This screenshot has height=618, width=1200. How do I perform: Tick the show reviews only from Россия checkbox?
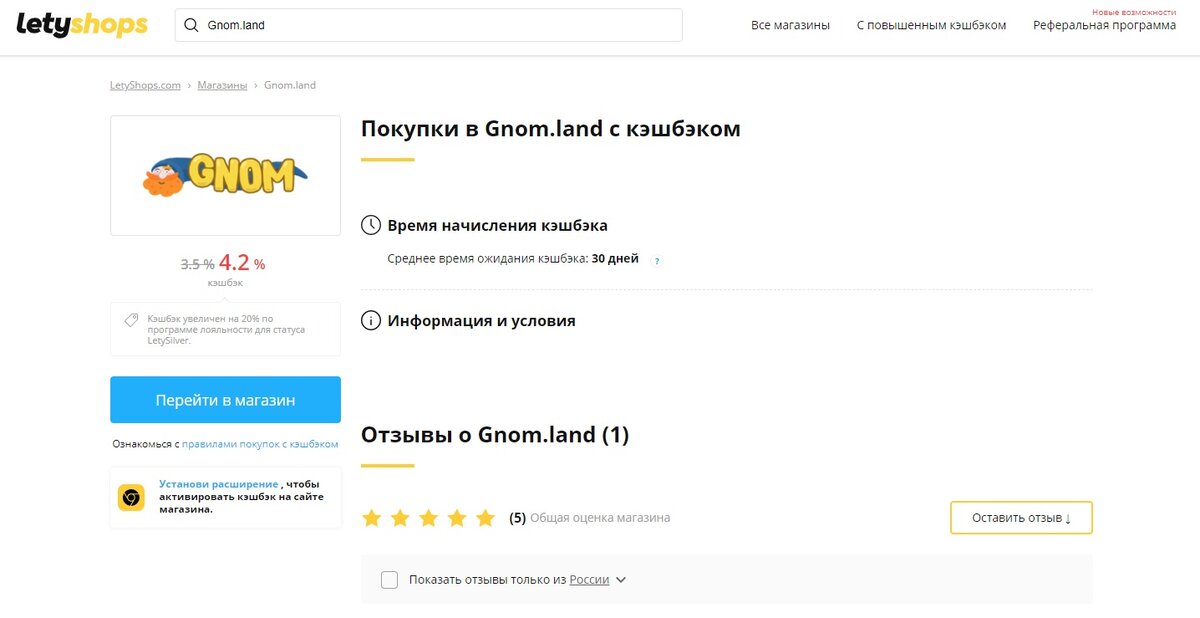pos(389,580)
